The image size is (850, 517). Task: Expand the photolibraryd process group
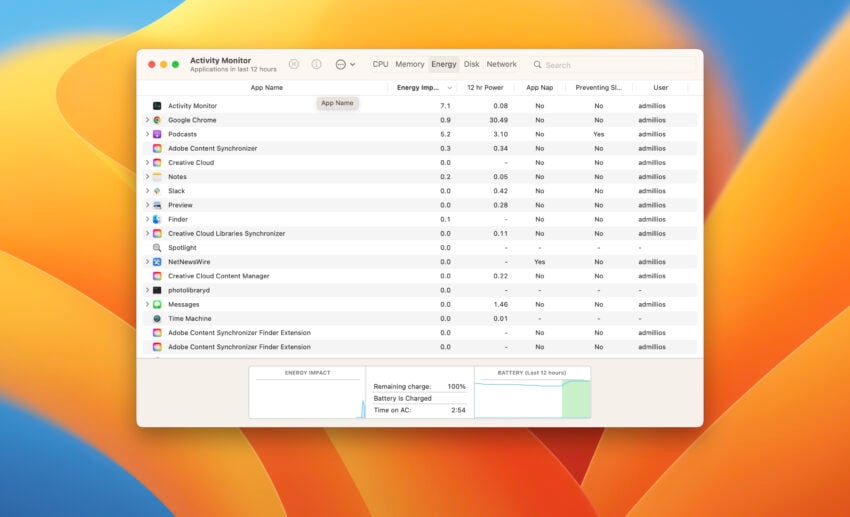(147, 290)
